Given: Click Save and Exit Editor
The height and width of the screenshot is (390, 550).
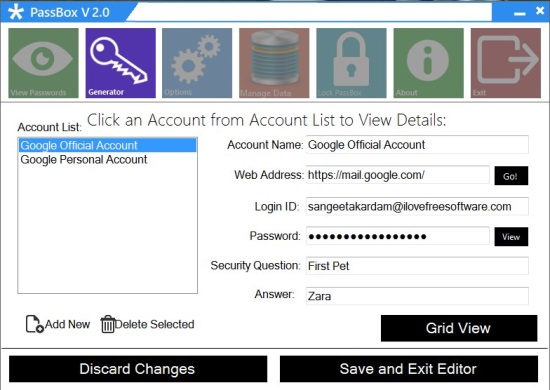Looking at the screenshot, I should point(409,369).
